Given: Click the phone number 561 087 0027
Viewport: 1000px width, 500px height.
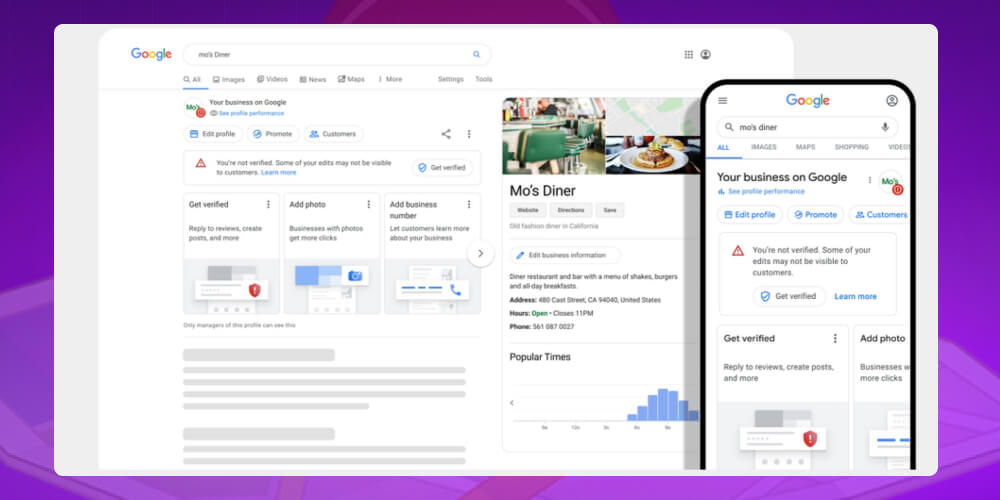Looking at the screenshot, I should 553,327.
